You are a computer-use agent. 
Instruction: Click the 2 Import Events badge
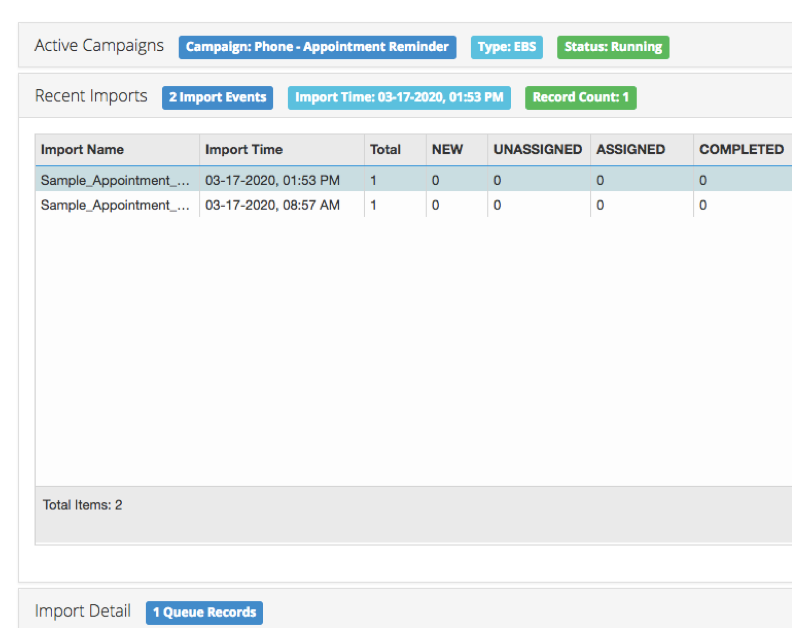coord(217,97)
